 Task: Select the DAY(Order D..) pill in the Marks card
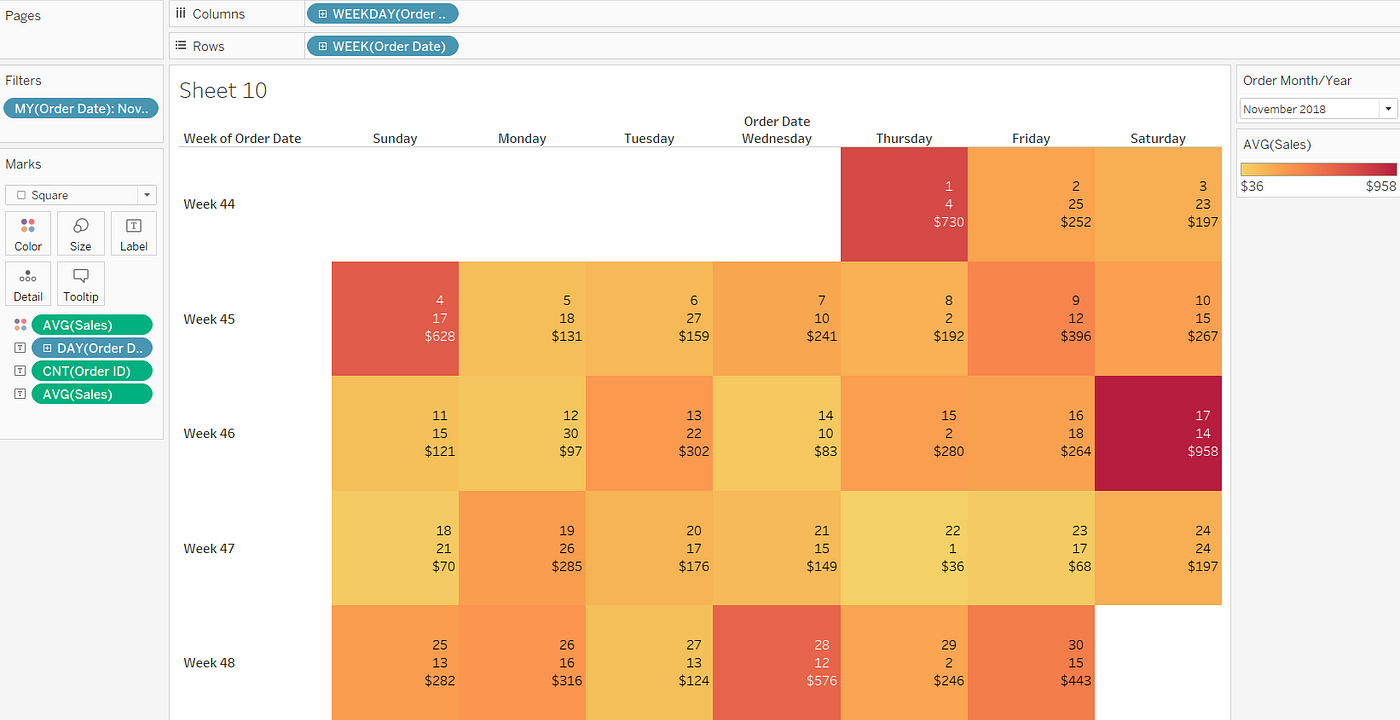coord(92,347)
